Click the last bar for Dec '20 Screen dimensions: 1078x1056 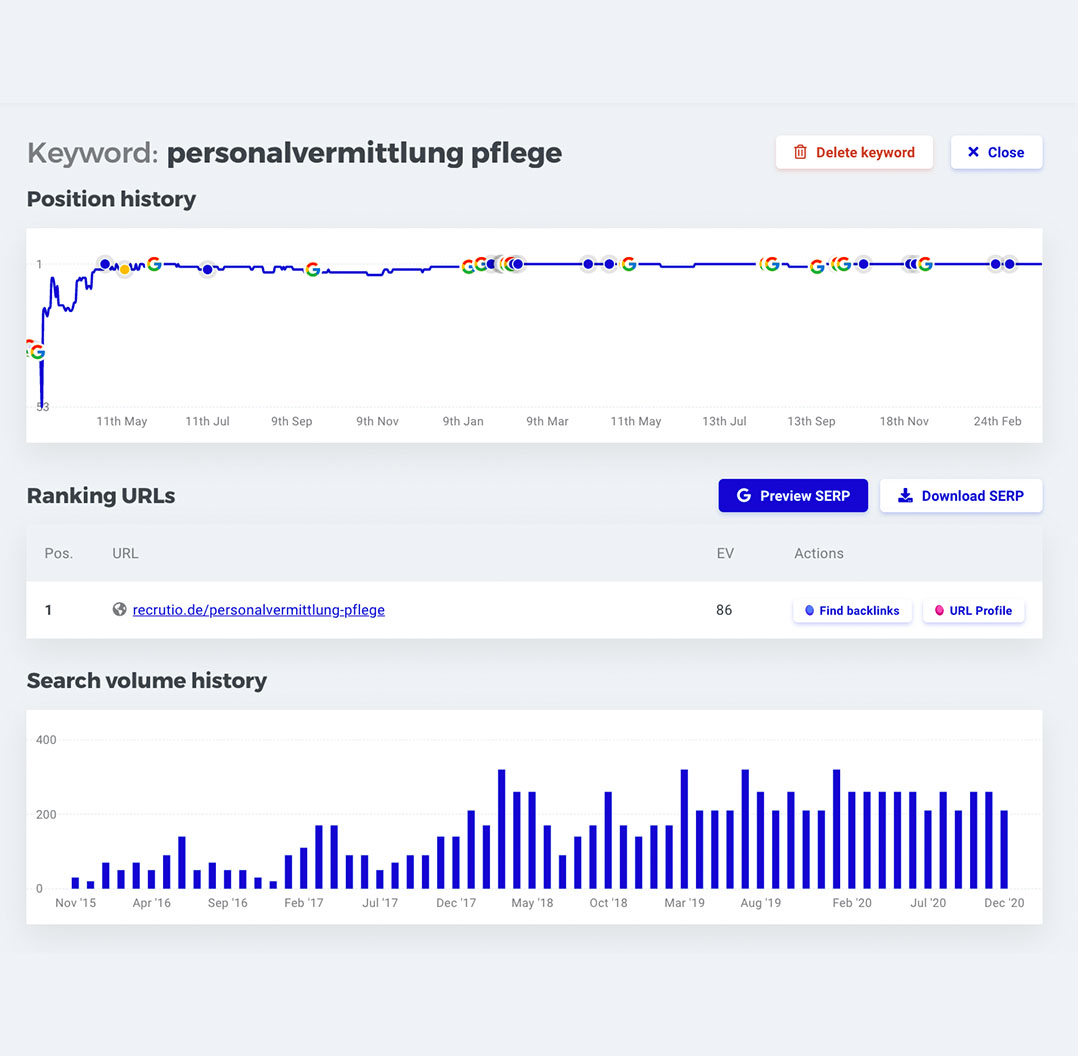pyautogui.click(x=1004, y=849)
